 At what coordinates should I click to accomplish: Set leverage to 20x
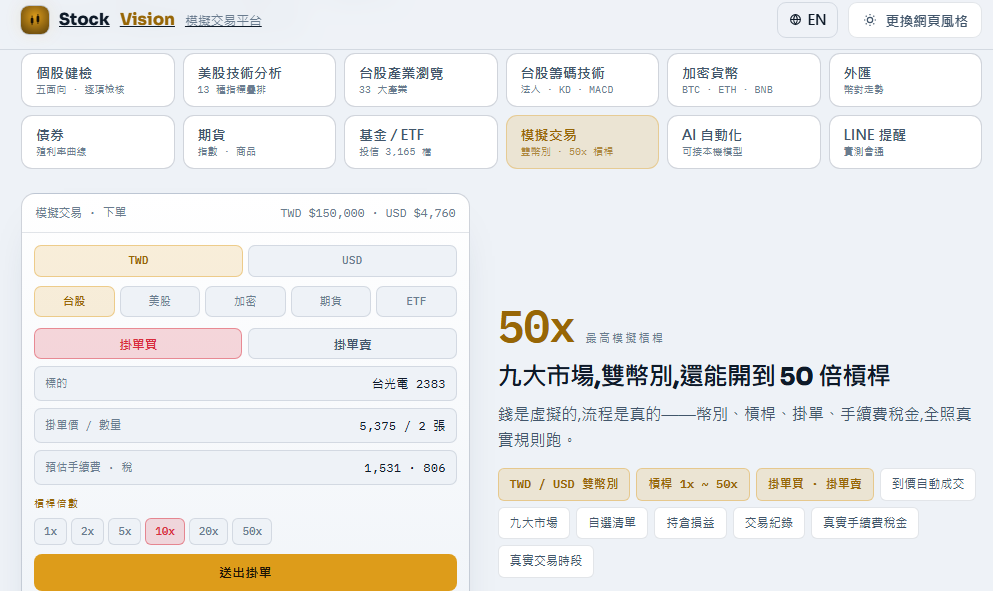(x=208, y=531)
